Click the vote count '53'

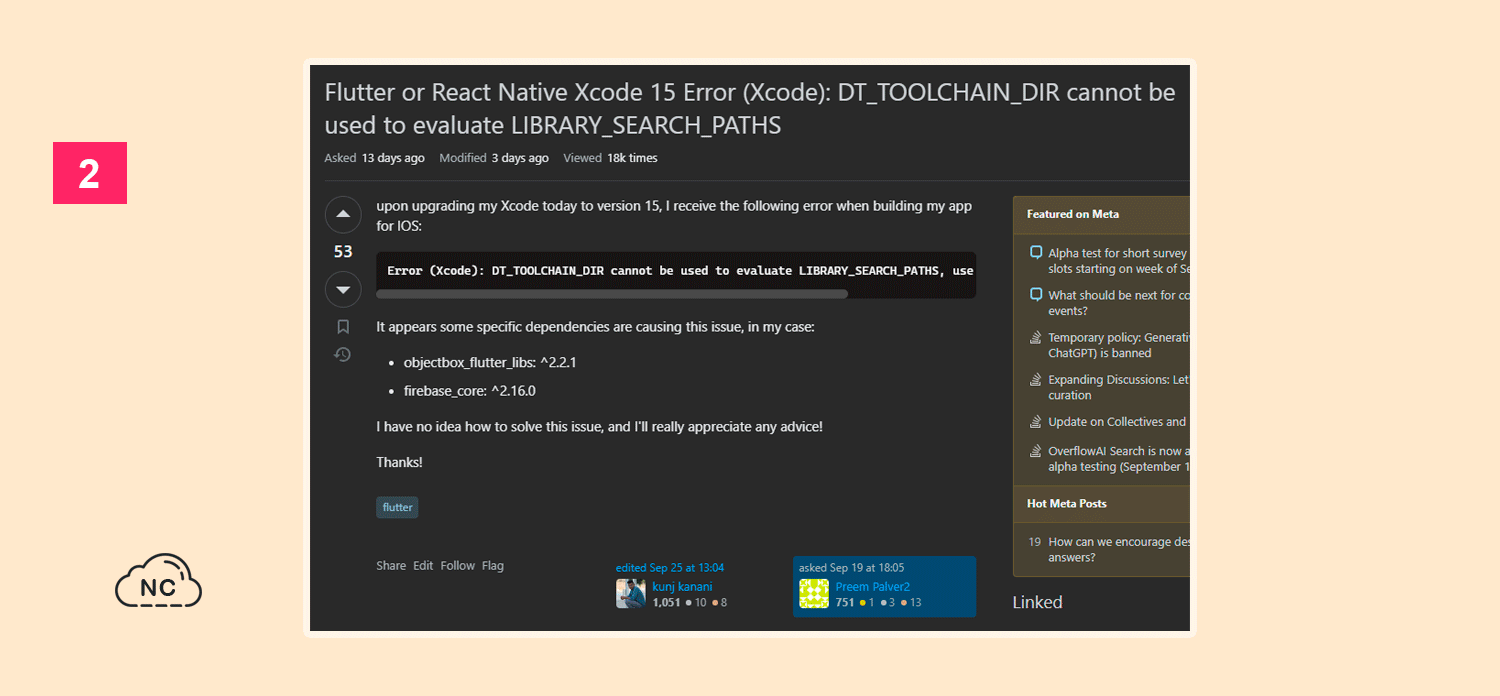[x=343, y=252]
